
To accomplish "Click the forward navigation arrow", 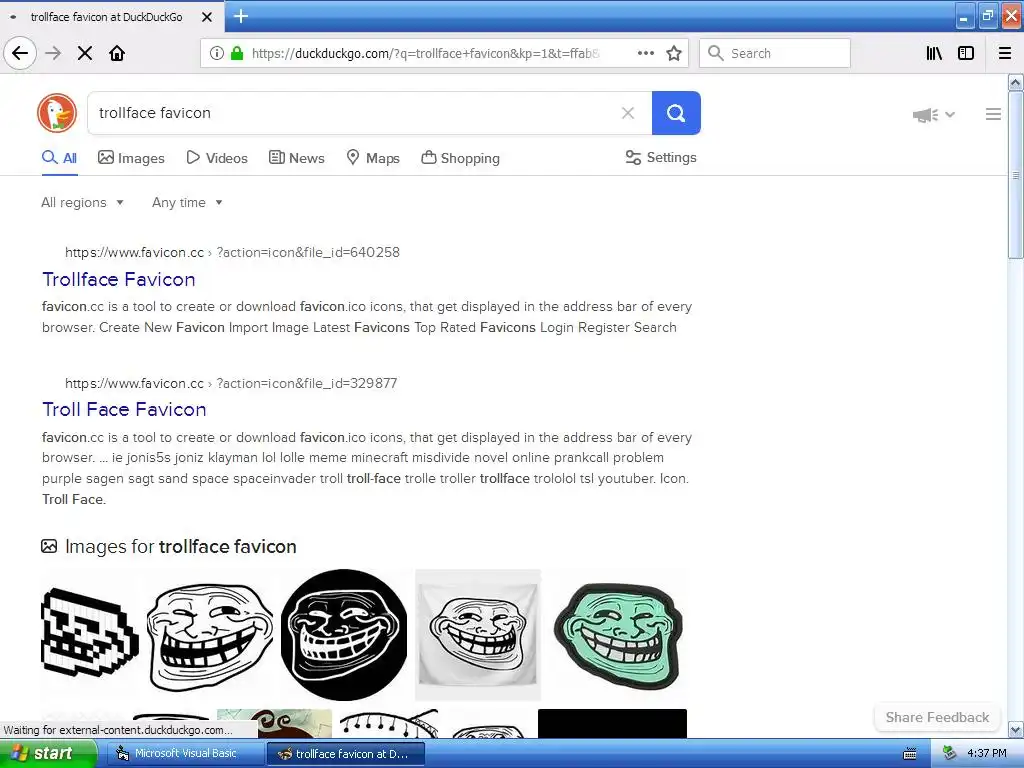I will (x=53, y=53).
